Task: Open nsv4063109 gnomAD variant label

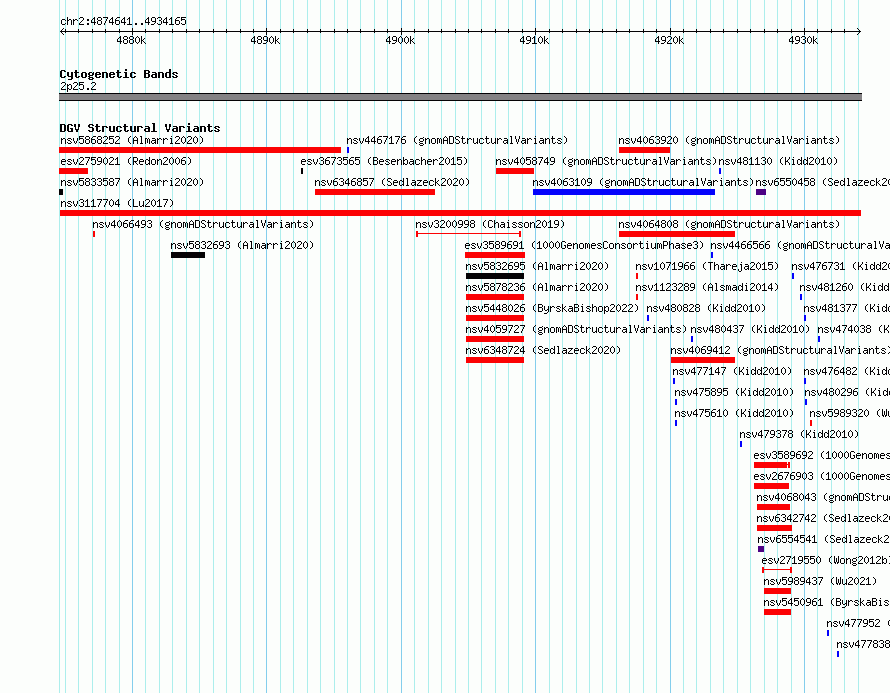Action: (643, 182)
